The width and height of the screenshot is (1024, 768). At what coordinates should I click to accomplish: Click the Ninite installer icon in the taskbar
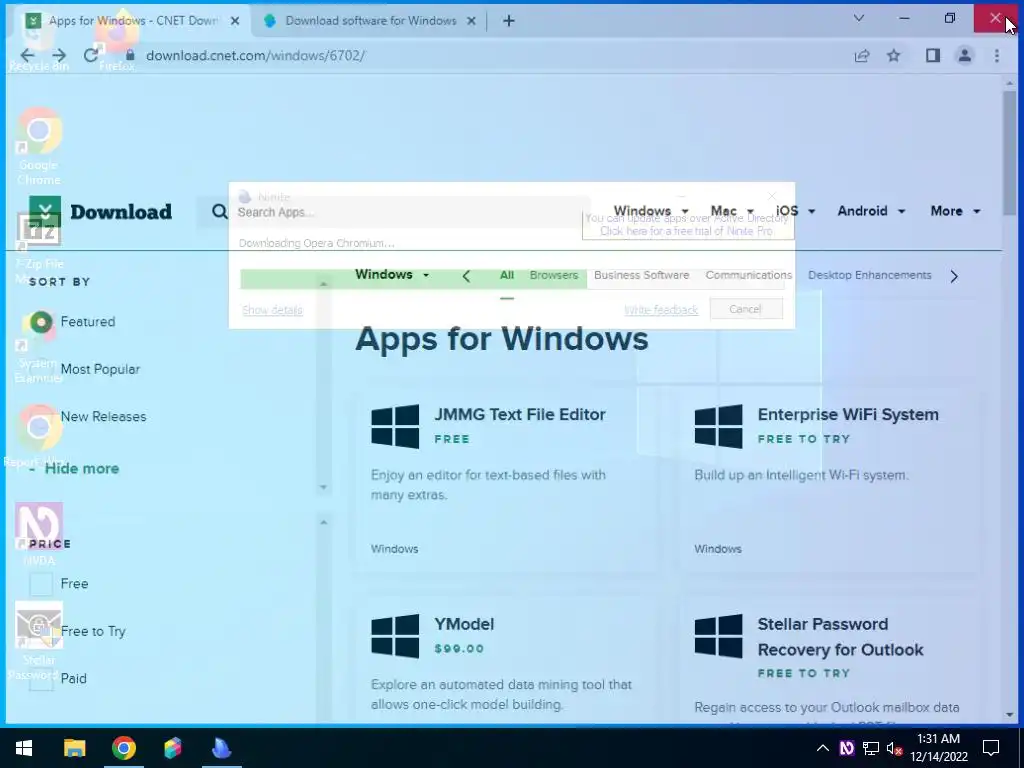[x=221, y=748]
